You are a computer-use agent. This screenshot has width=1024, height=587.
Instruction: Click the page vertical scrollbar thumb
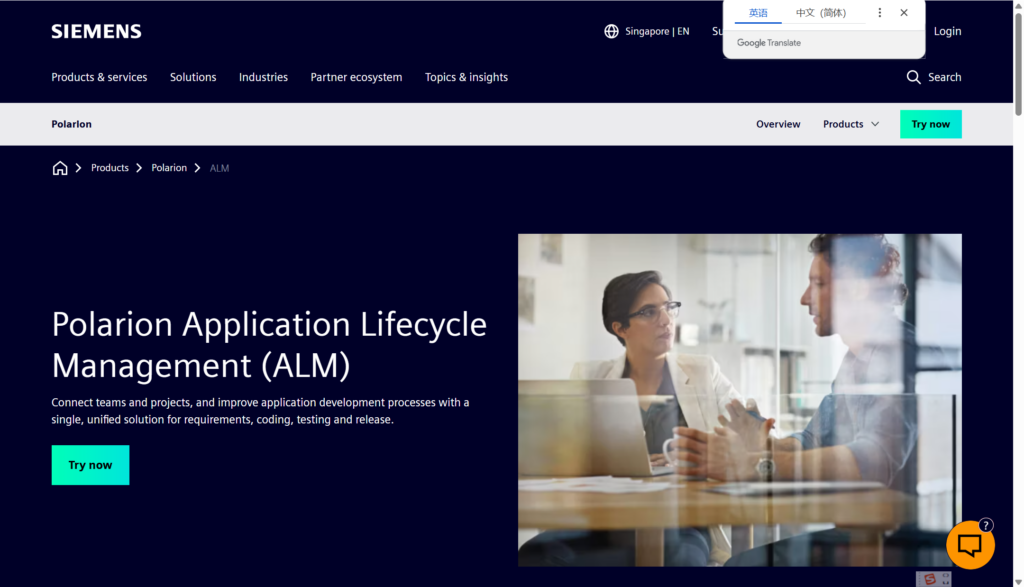click(x=1018, y=60)
